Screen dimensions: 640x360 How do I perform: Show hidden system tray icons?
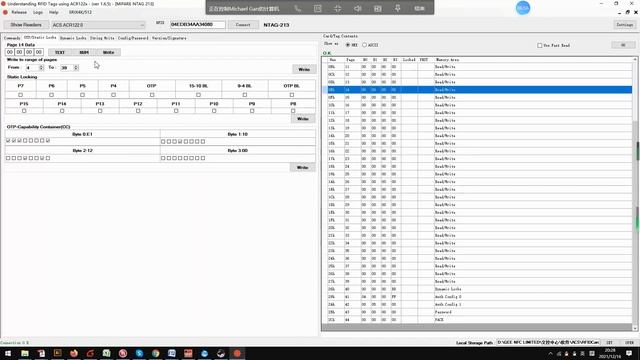(550, 353)
